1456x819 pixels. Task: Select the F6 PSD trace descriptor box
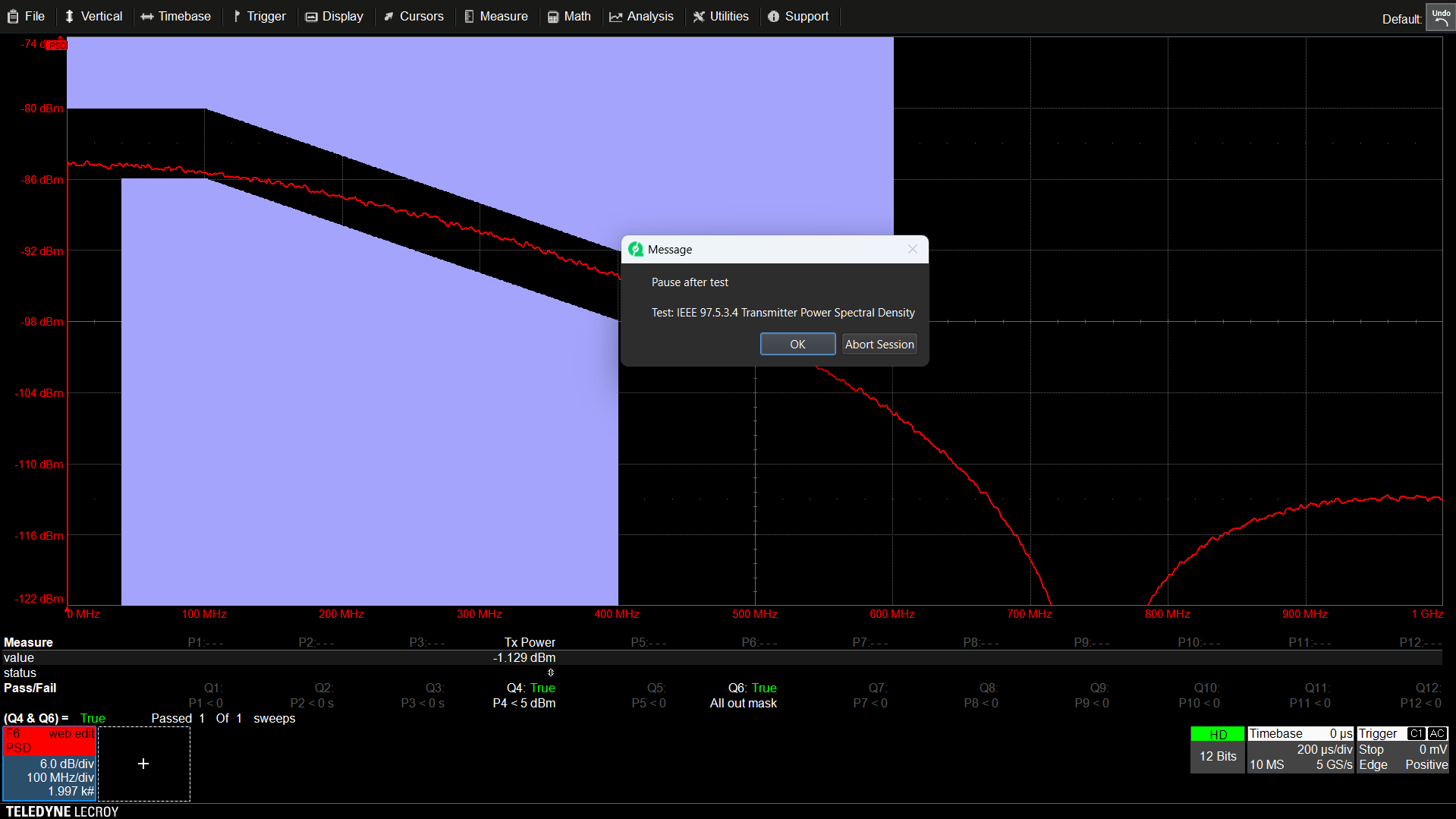coord(49,763)
